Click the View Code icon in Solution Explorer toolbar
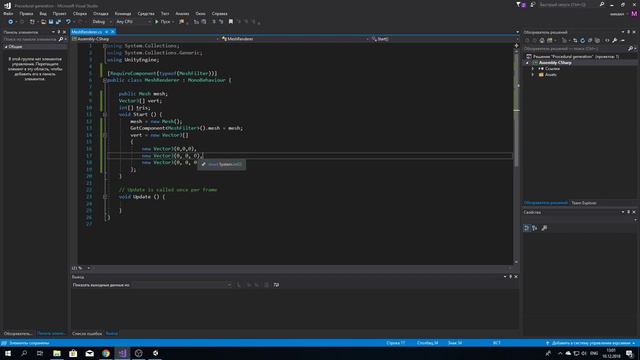The width and height of the screenshot is (640, 360). [607, 40]
